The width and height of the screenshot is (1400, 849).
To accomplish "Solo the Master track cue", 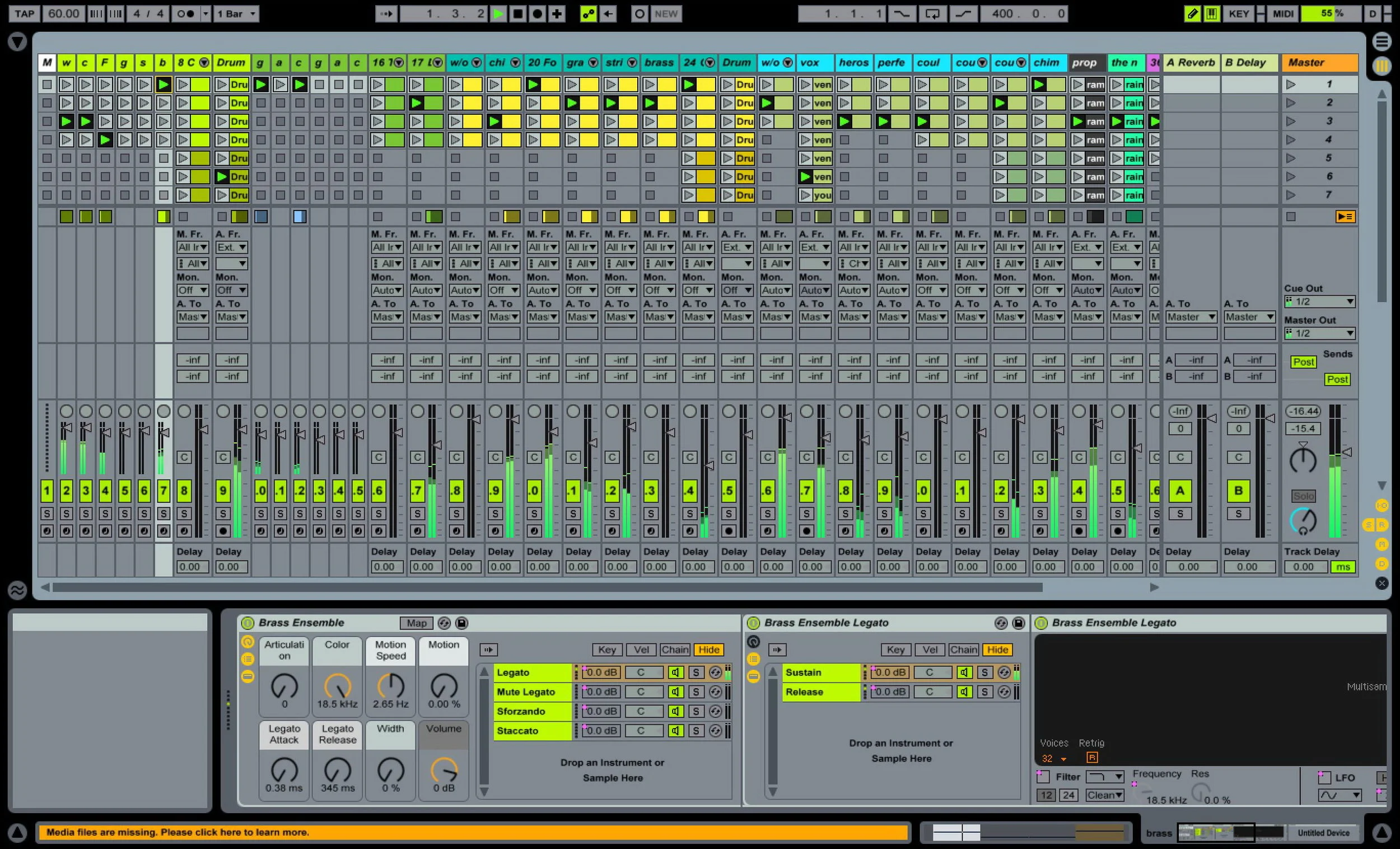I will pyautogui.click(x=1304, y=496).
